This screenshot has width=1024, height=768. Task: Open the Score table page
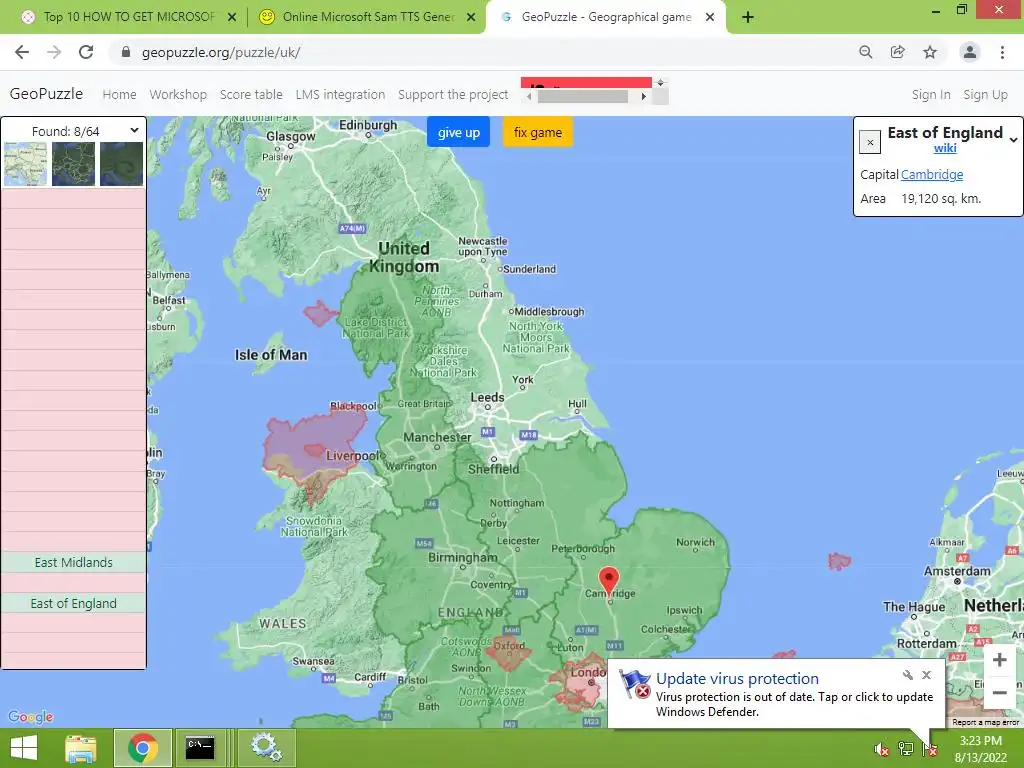click(x=251, y=94)
